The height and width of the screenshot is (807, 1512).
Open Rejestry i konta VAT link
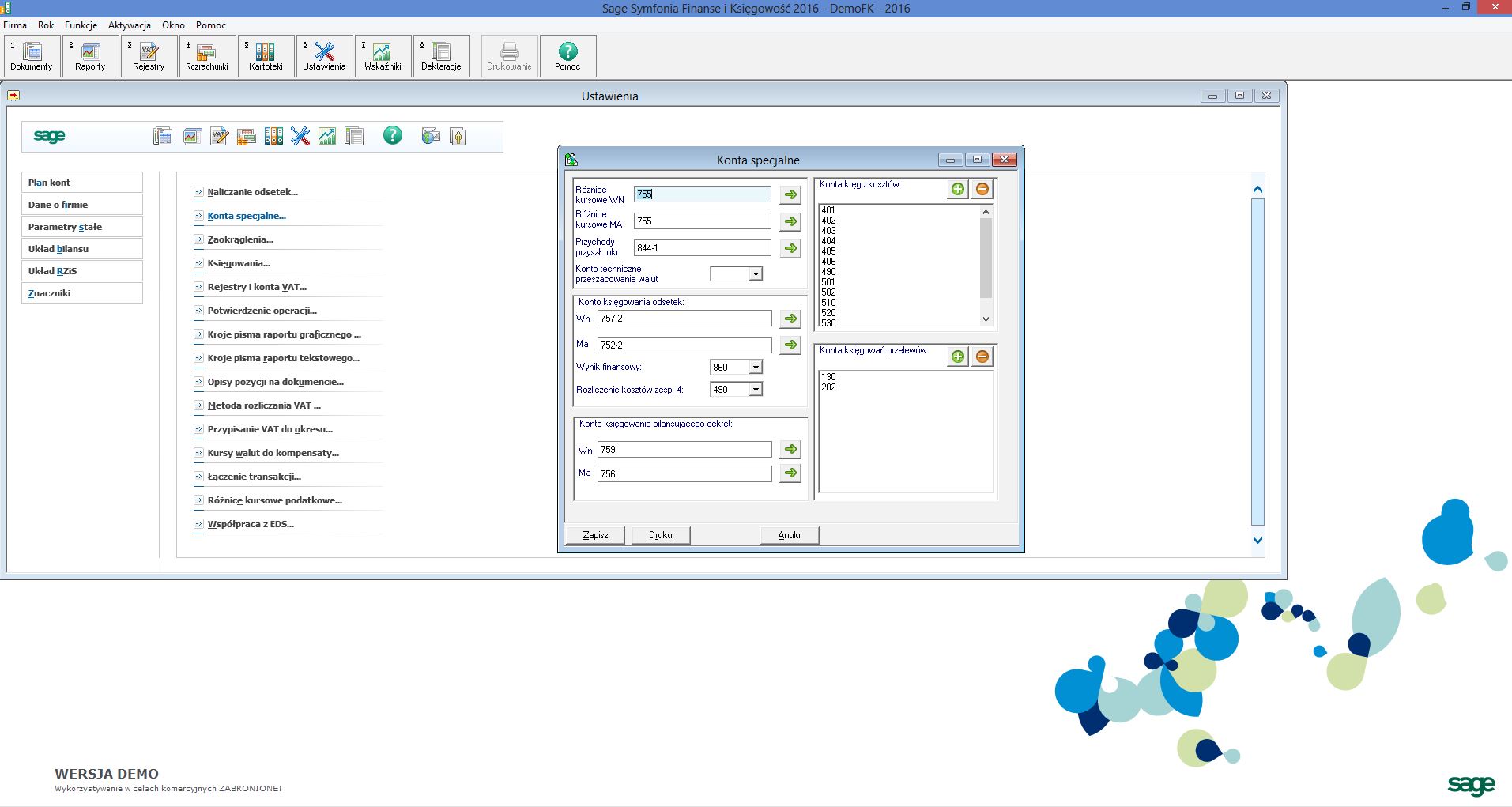click(257, 287)
